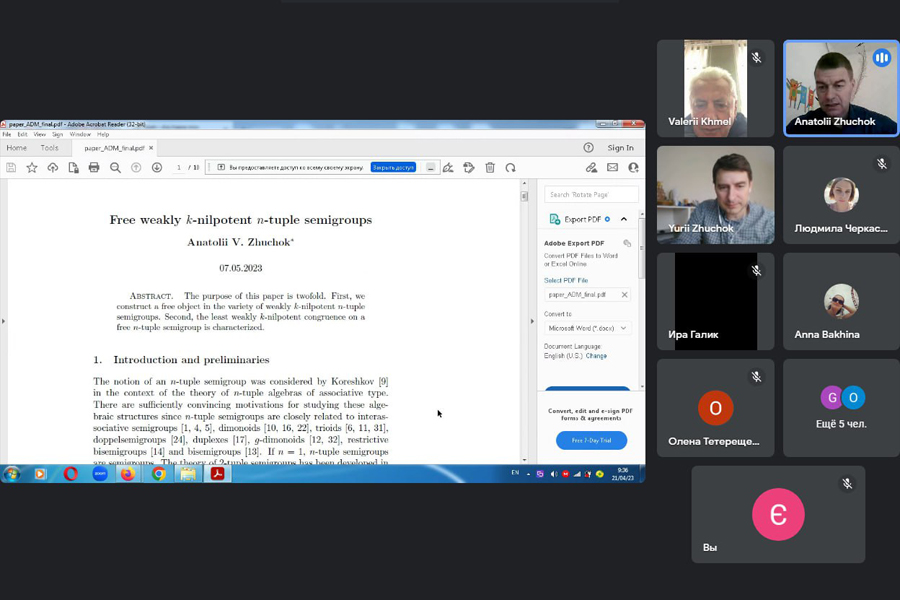Select the highlight/sign pen tool icon
Image resolution: width=900 pixels, height=600 pixels.
tap(448, 168)
